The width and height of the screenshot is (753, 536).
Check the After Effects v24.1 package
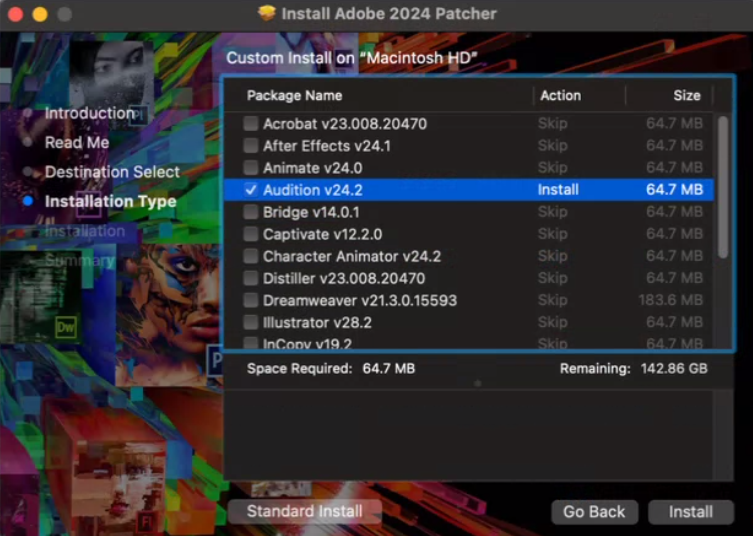[x=251, y=146]
